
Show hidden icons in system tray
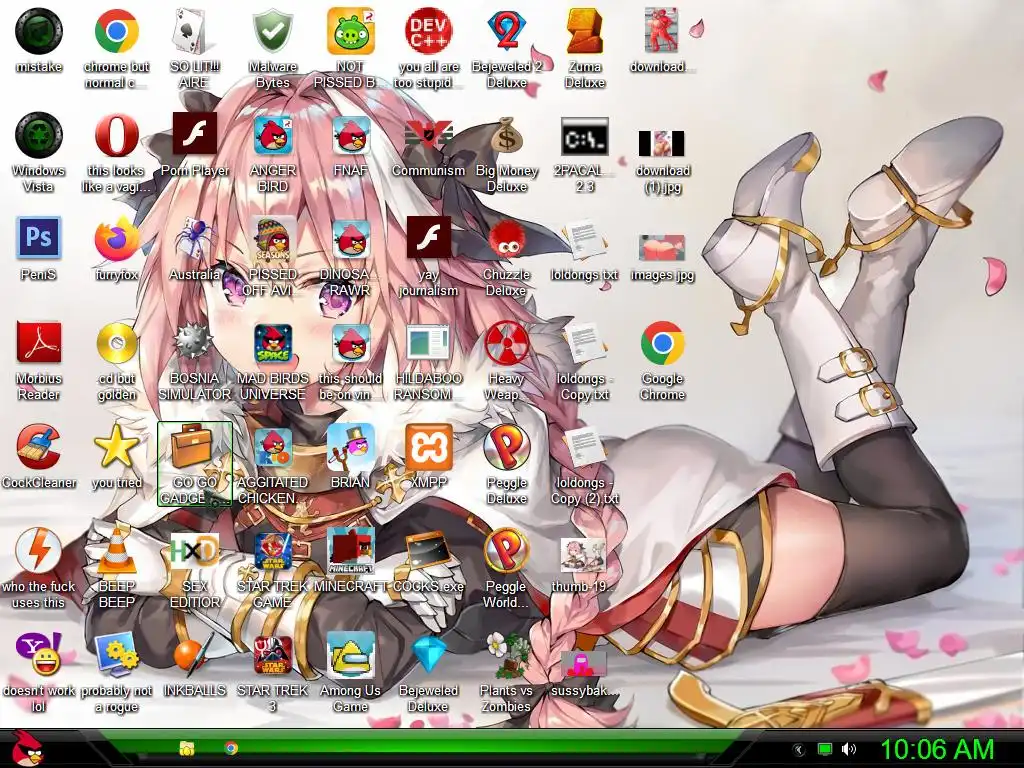tap(799, 750)
